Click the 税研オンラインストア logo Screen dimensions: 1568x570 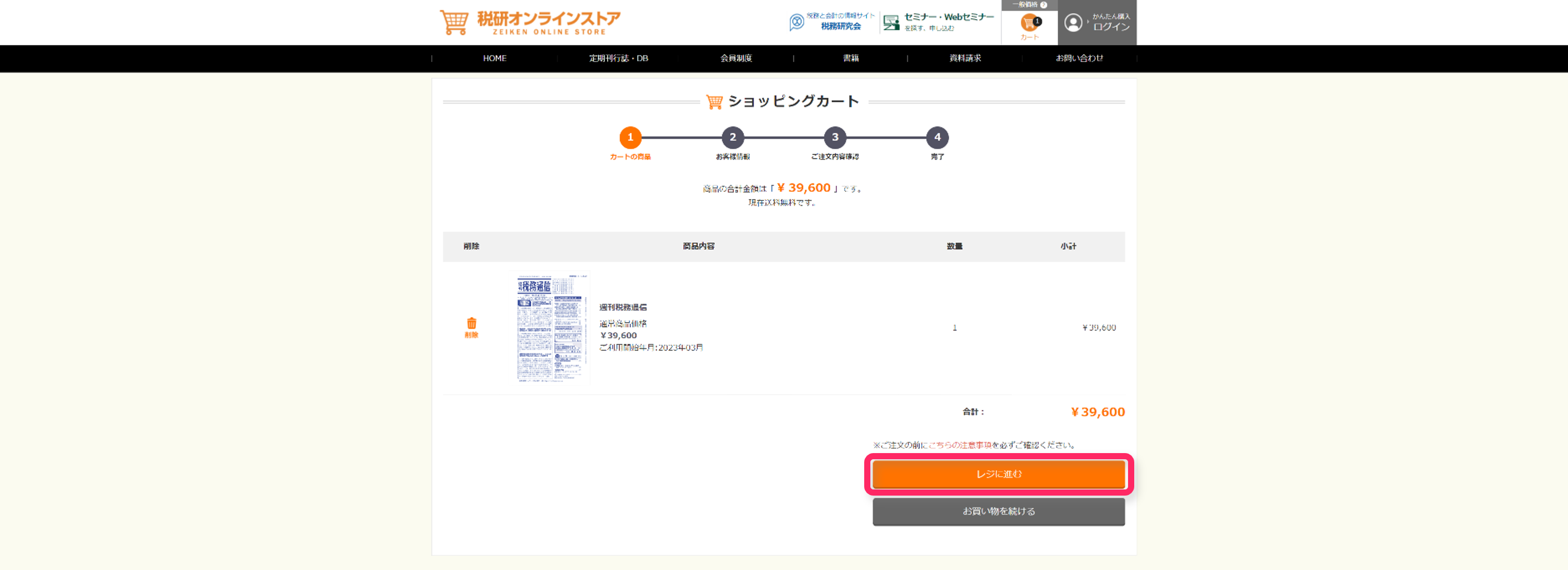(530, 22)
